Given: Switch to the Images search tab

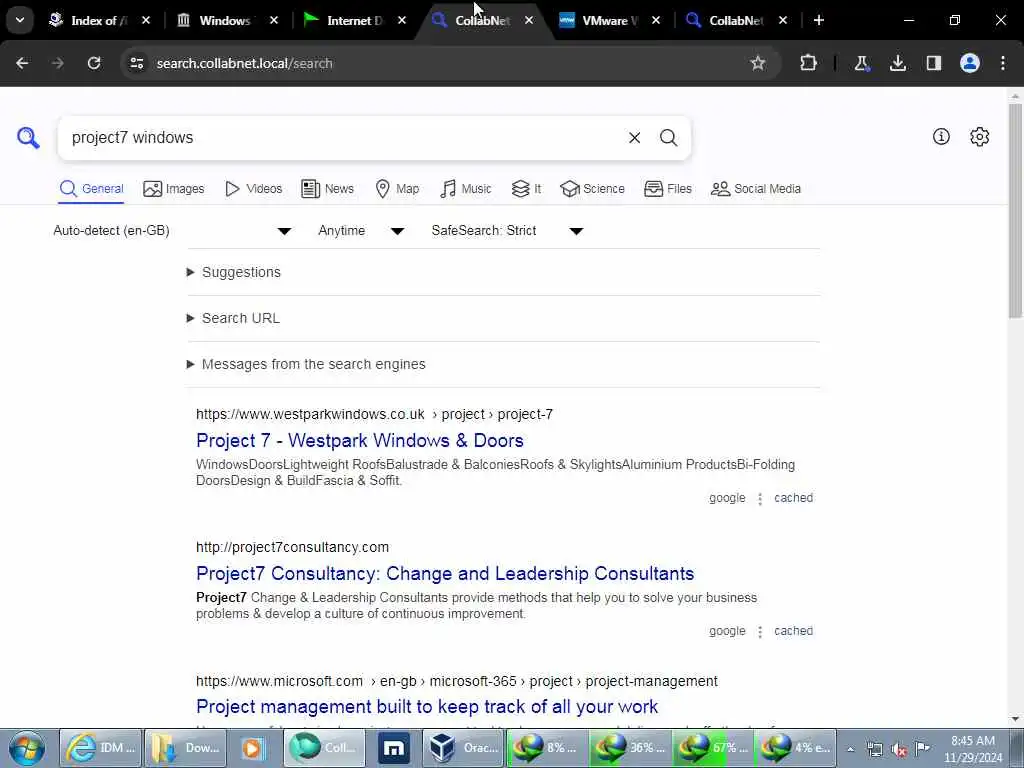Looking at the screenshot, I should tap(174, 189).
